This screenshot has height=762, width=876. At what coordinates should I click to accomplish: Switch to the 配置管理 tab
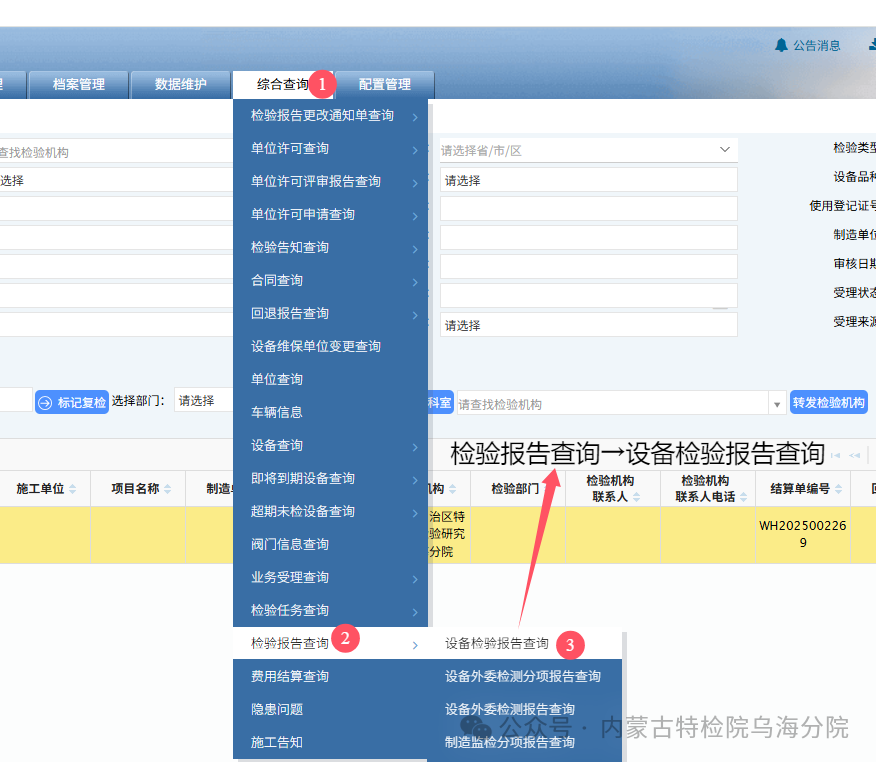click(x=386, y=84)
